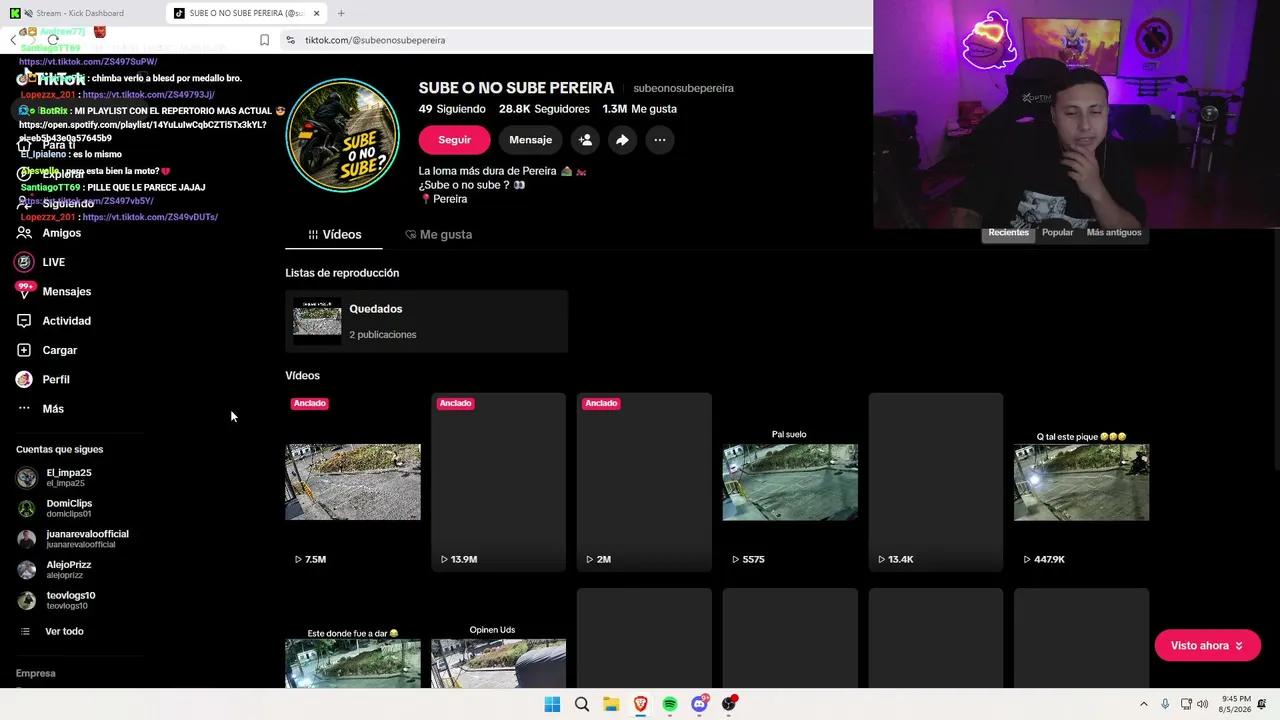Open Windows taskbar Search
The width and height of the screenshot is (1280, 720).
(x=581, y=704)
